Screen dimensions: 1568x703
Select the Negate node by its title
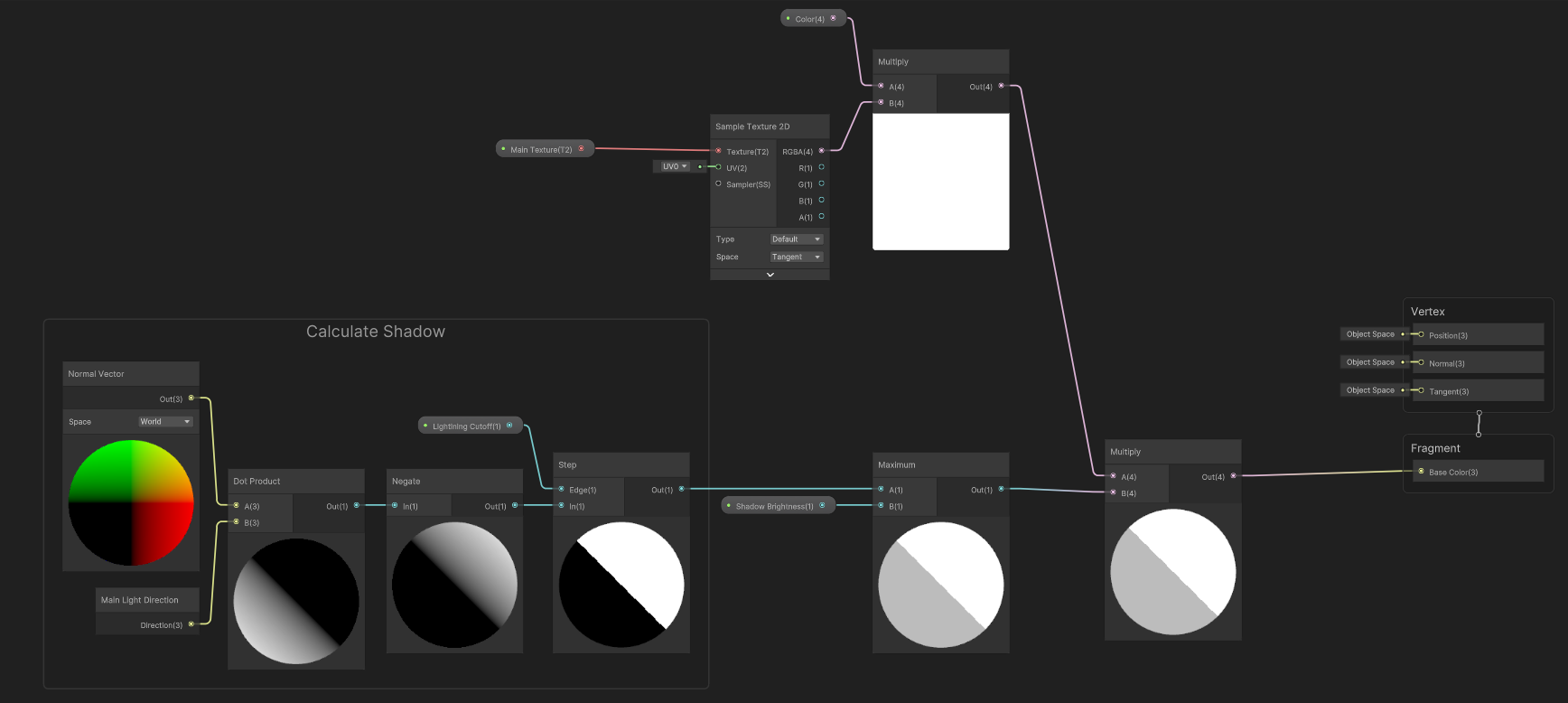point(406,482)
